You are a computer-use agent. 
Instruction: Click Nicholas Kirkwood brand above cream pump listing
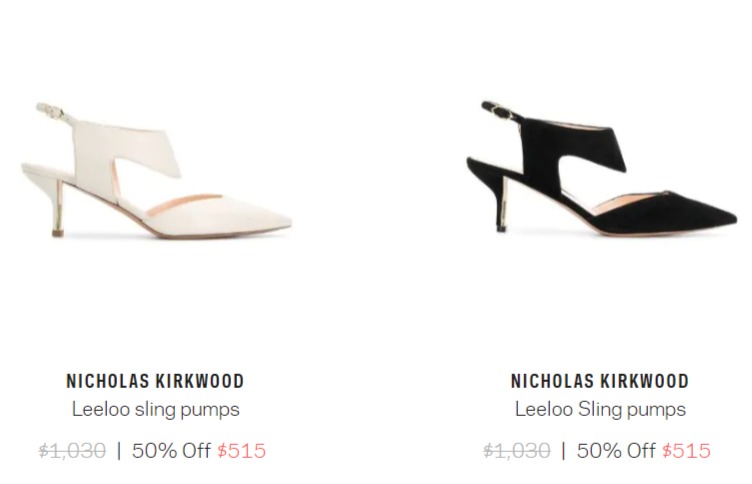pos(155,381)
